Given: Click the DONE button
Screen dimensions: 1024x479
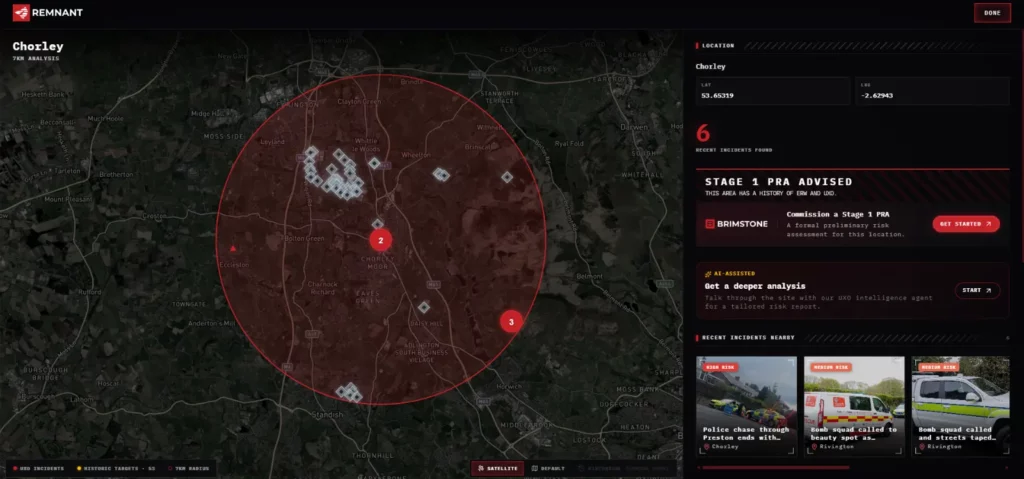Looking at the screenshot, I should pos(992,13).
